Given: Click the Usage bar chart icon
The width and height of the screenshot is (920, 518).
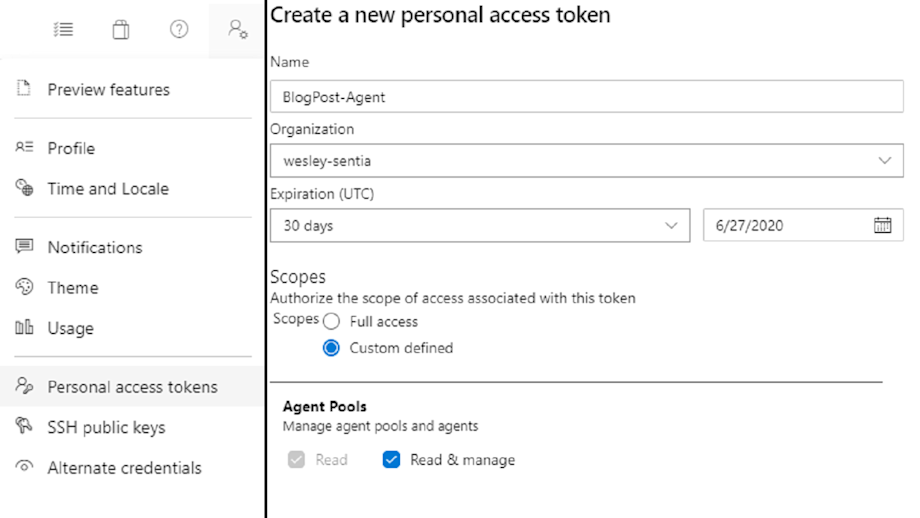Looking at the screenshot, I should coord(24,327).
